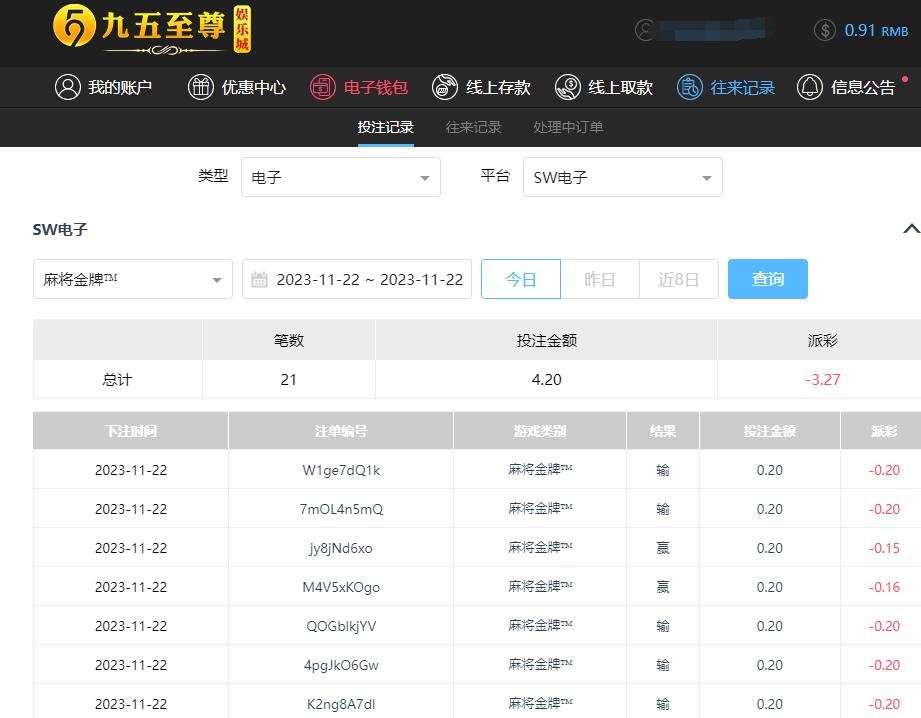The image size is (921, 718).
Task: Click the 往来记录 records icon
Action: click(x=690, y=87)
